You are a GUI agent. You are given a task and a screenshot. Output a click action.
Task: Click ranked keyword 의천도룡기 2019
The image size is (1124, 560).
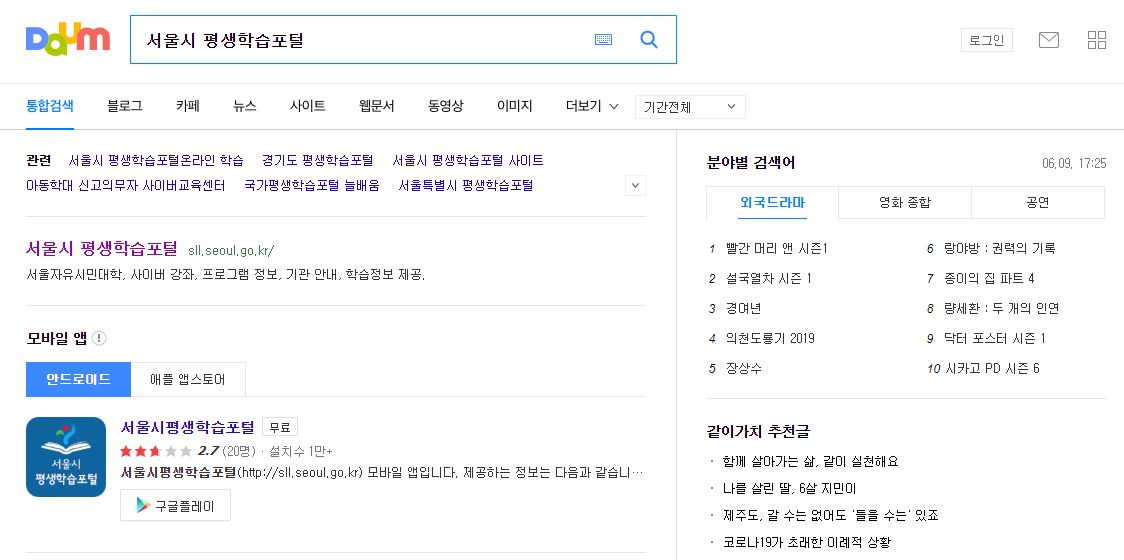click(770, 338)
